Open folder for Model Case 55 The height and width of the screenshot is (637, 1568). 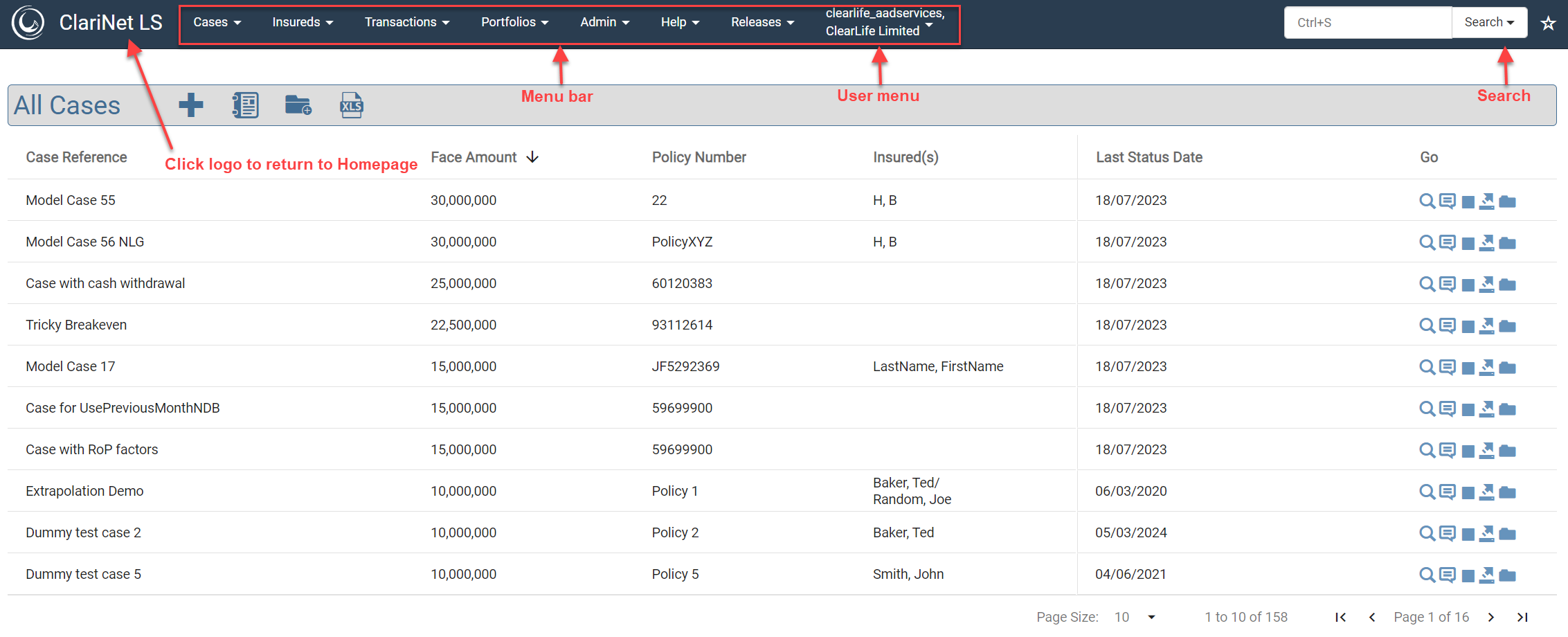click(1507, 201)
